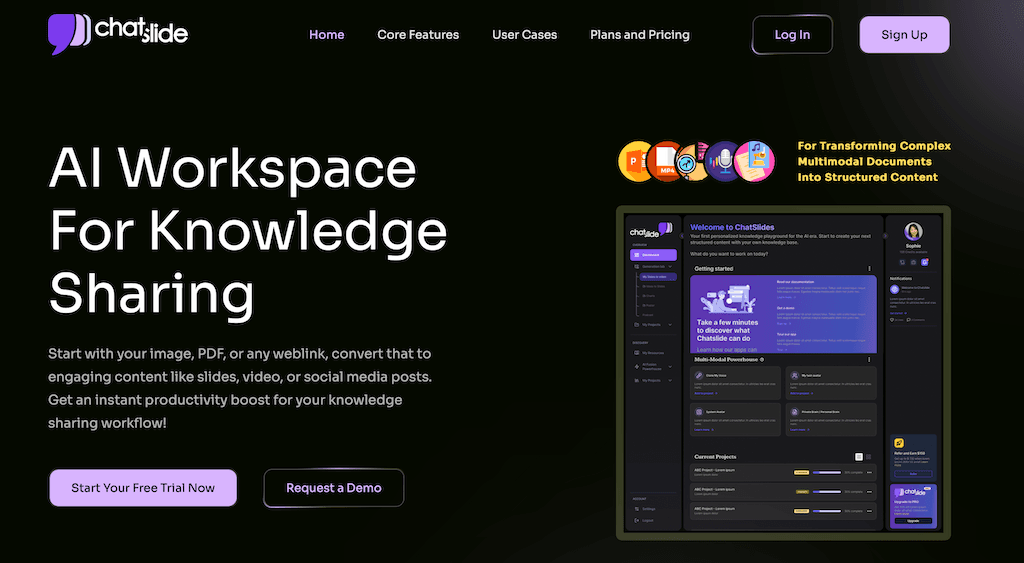Click first project's progress bar
Screen dimensions: 1024x563
tap(826, 472)
